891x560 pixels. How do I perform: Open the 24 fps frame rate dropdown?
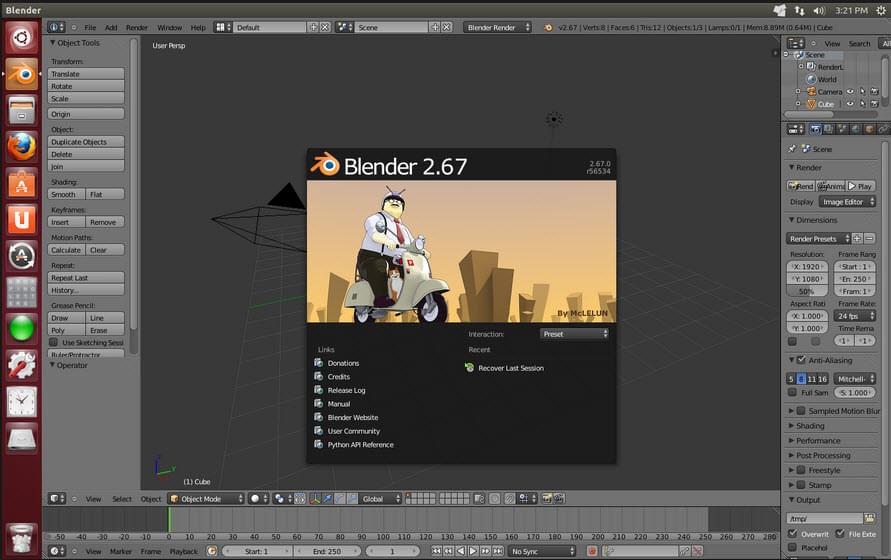pos(855,316)
